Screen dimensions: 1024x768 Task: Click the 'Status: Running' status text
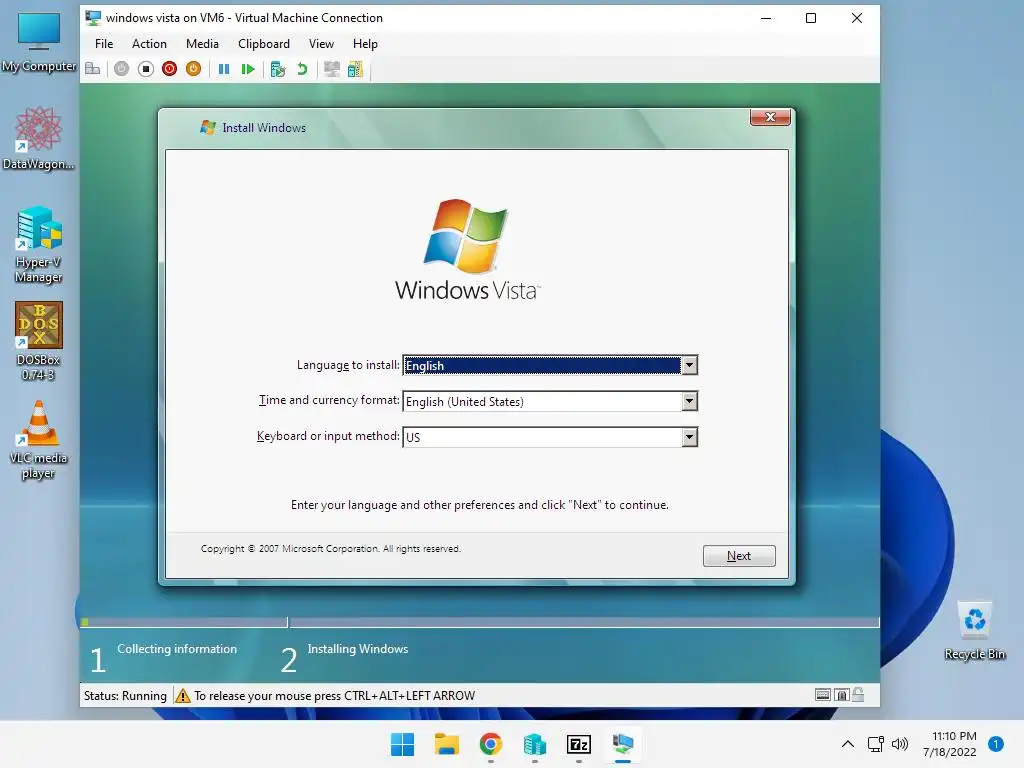125,696
